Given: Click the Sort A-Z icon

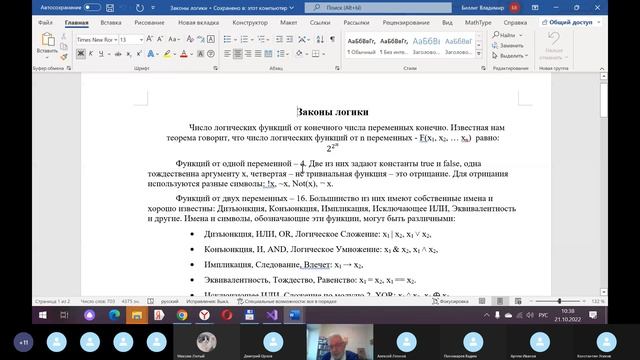Looking at the screenshot, I should (x=320, y=39).
